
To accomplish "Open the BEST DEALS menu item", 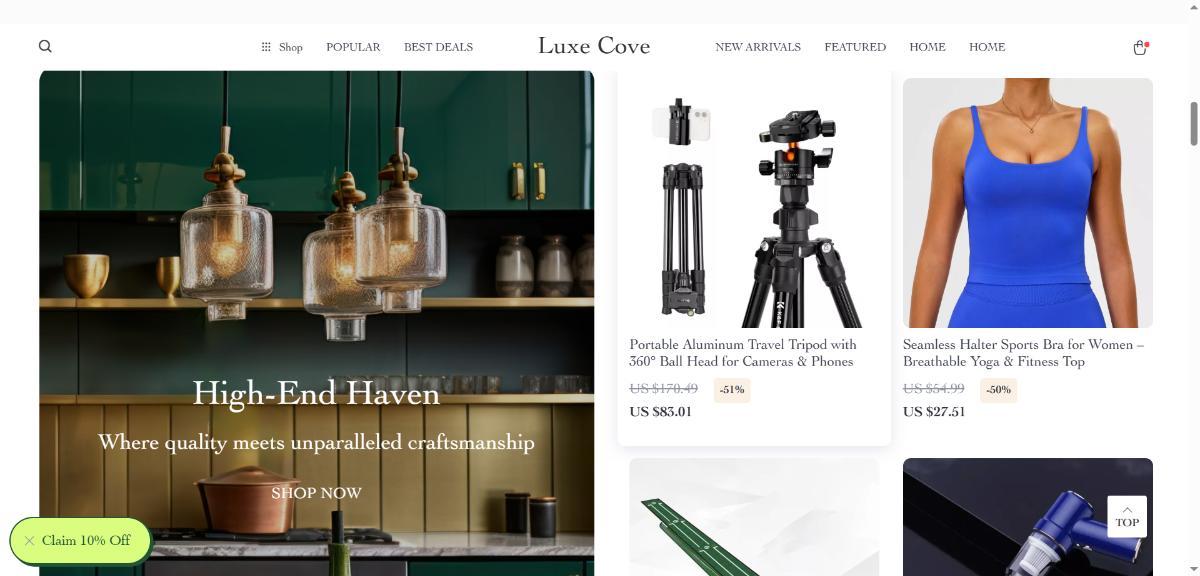I will tap(438, 47).
